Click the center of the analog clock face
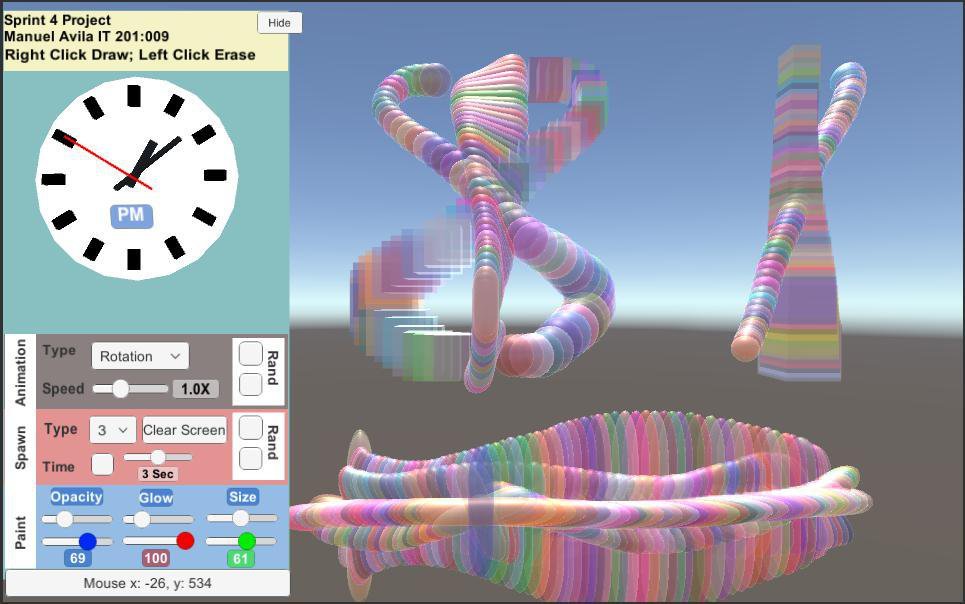The height and width of the screenshot is (604, 965). (134, 179)
